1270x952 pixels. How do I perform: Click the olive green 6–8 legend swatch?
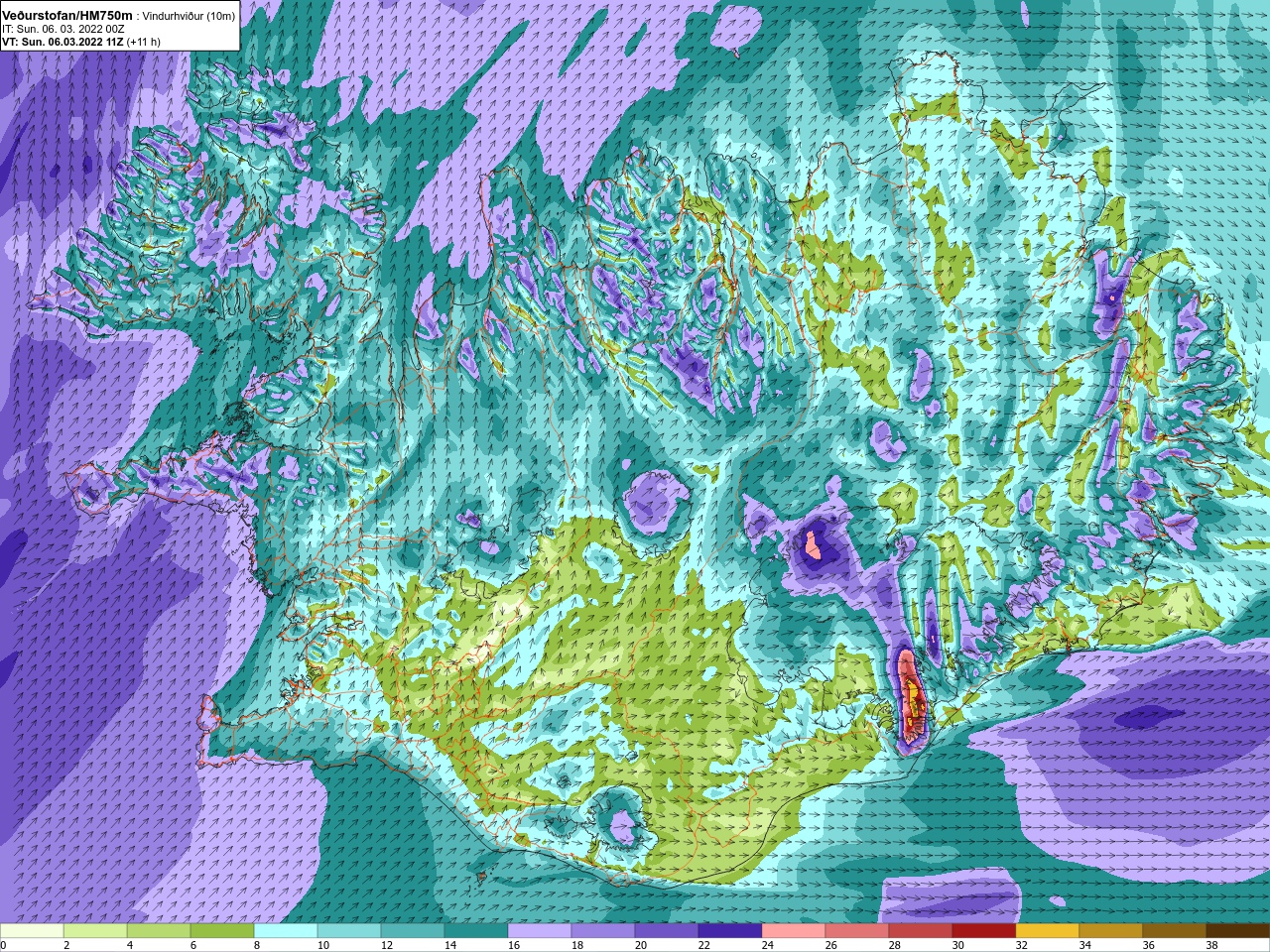coord(222,932)
